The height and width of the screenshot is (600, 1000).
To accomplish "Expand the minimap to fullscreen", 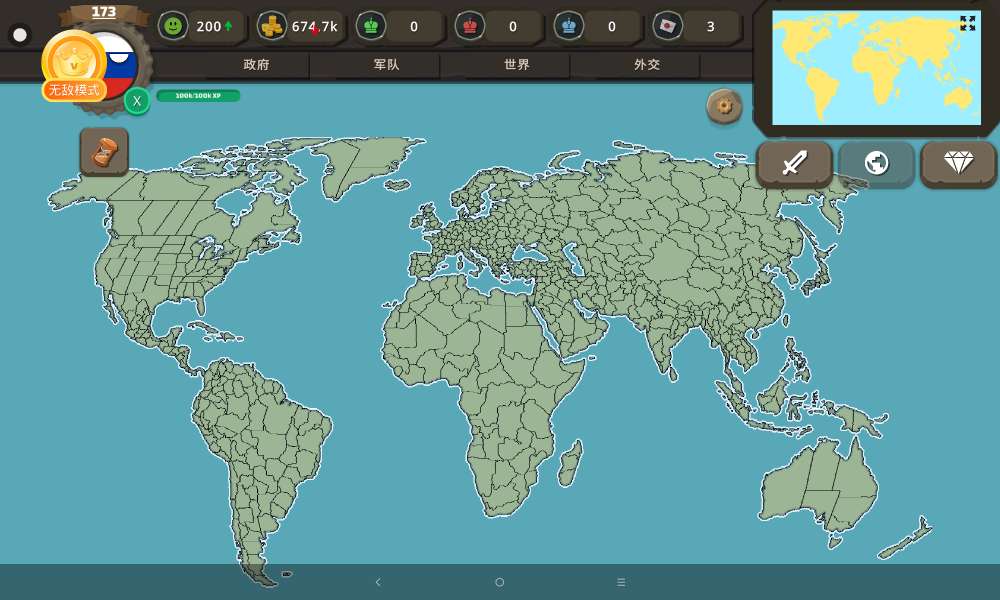I will 967,23.
